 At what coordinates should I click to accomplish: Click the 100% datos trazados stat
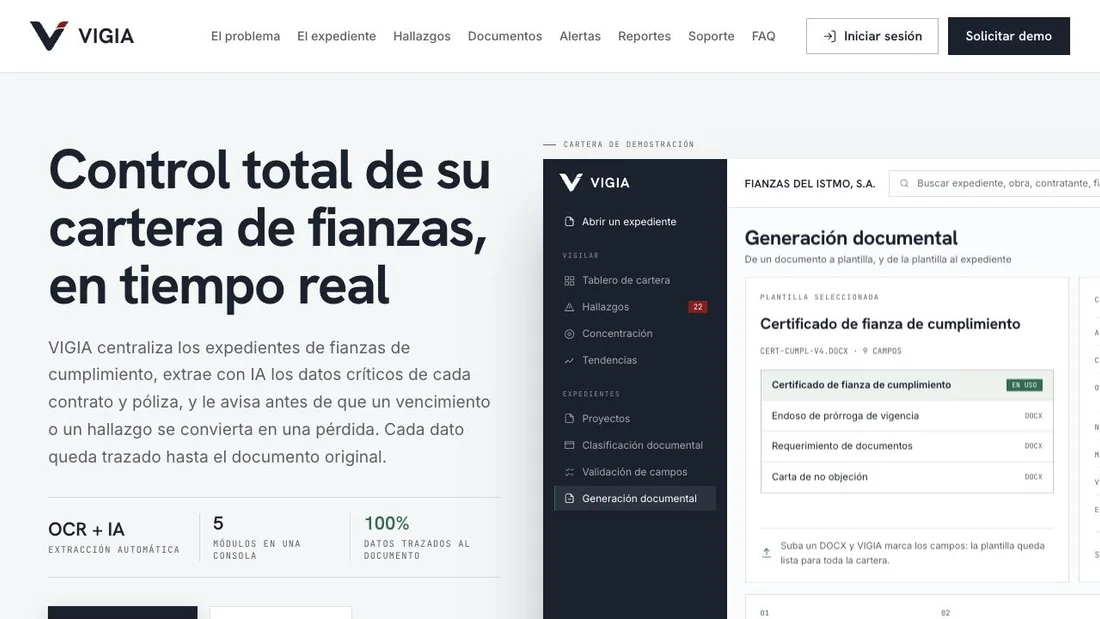[417, 537]
